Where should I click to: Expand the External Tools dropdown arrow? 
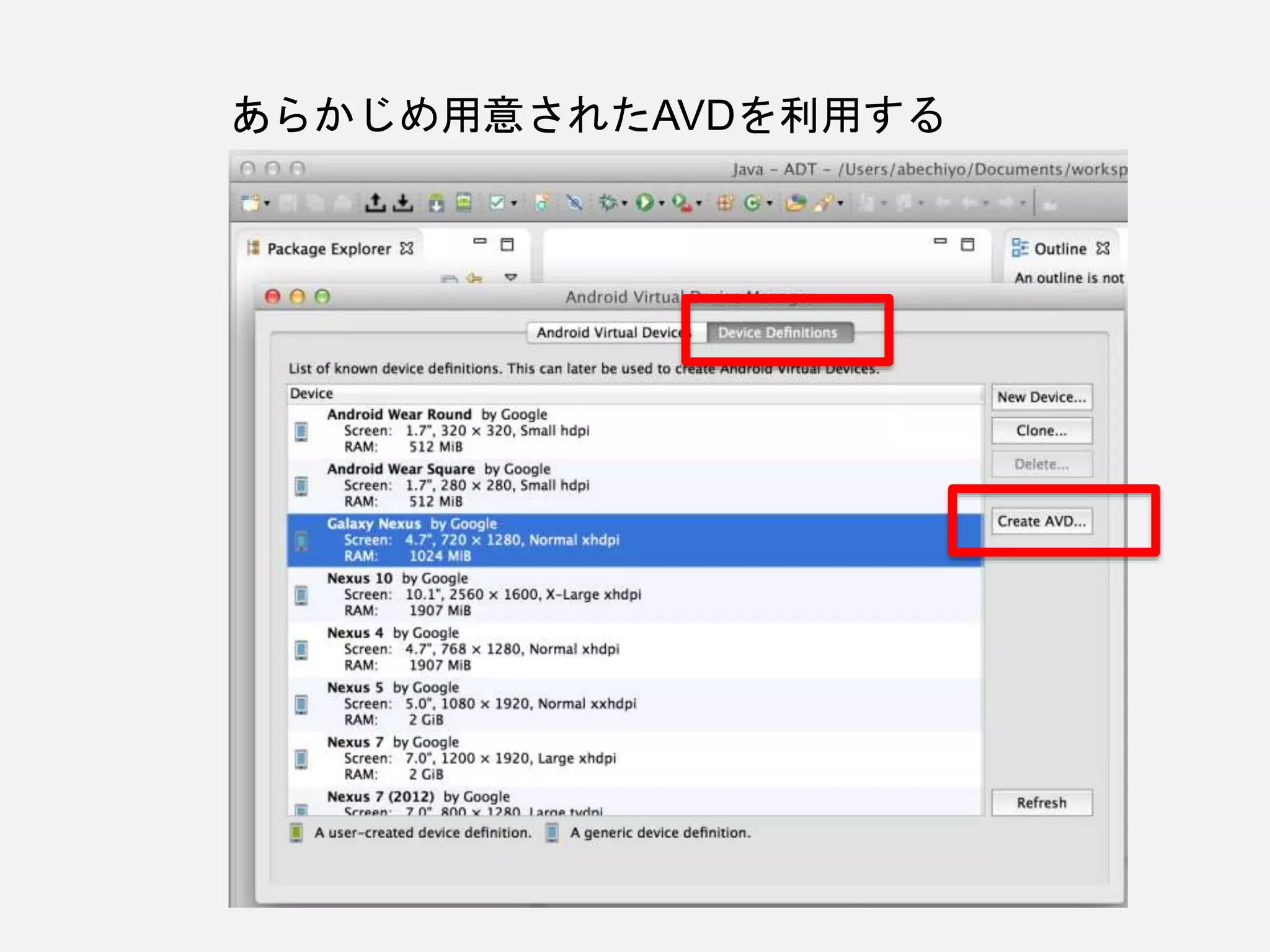[x=699, y=203]
